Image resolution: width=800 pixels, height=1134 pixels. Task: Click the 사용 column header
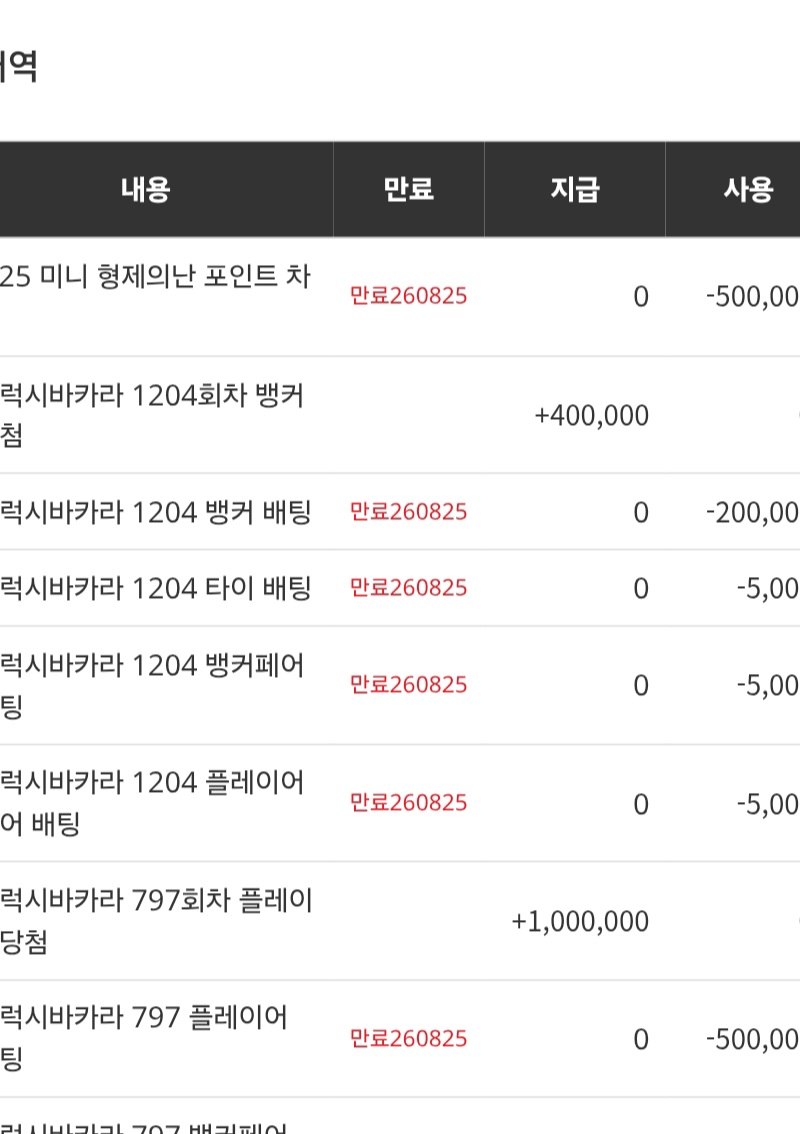[749, 189]
